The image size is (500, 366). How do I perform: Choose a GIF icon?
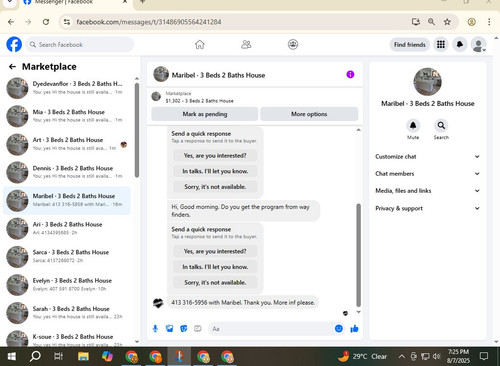[198, 329]
